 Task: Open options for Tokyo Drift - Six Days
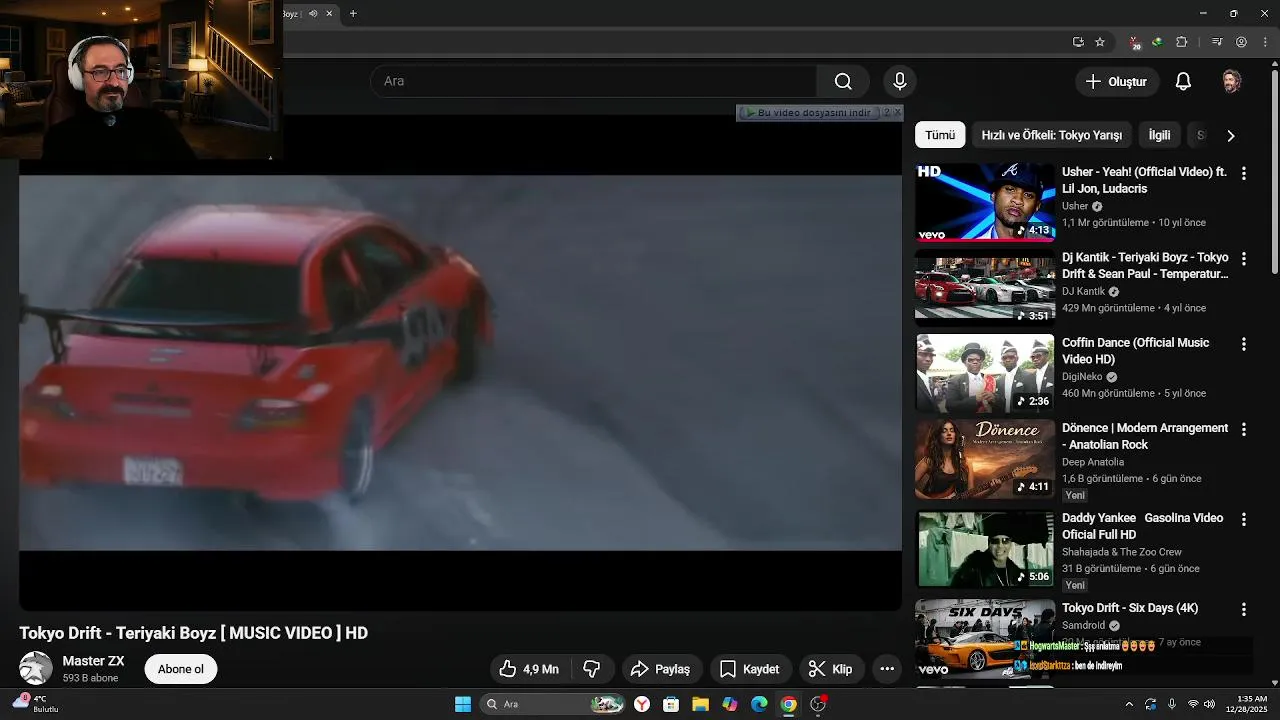[x=1244, y=609]
